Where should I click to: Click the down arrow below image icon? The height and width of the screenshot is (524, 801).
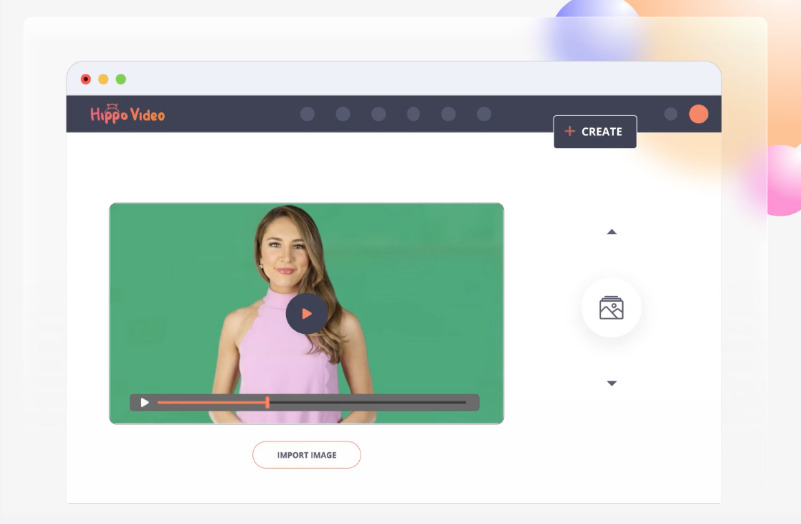612,383
